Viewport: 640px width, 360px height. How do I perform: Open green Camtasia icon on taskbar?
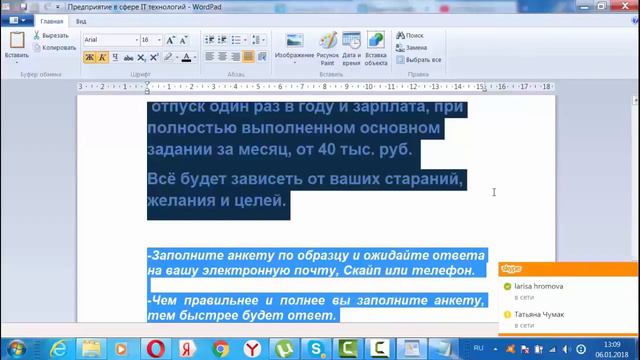pos(348,349)
